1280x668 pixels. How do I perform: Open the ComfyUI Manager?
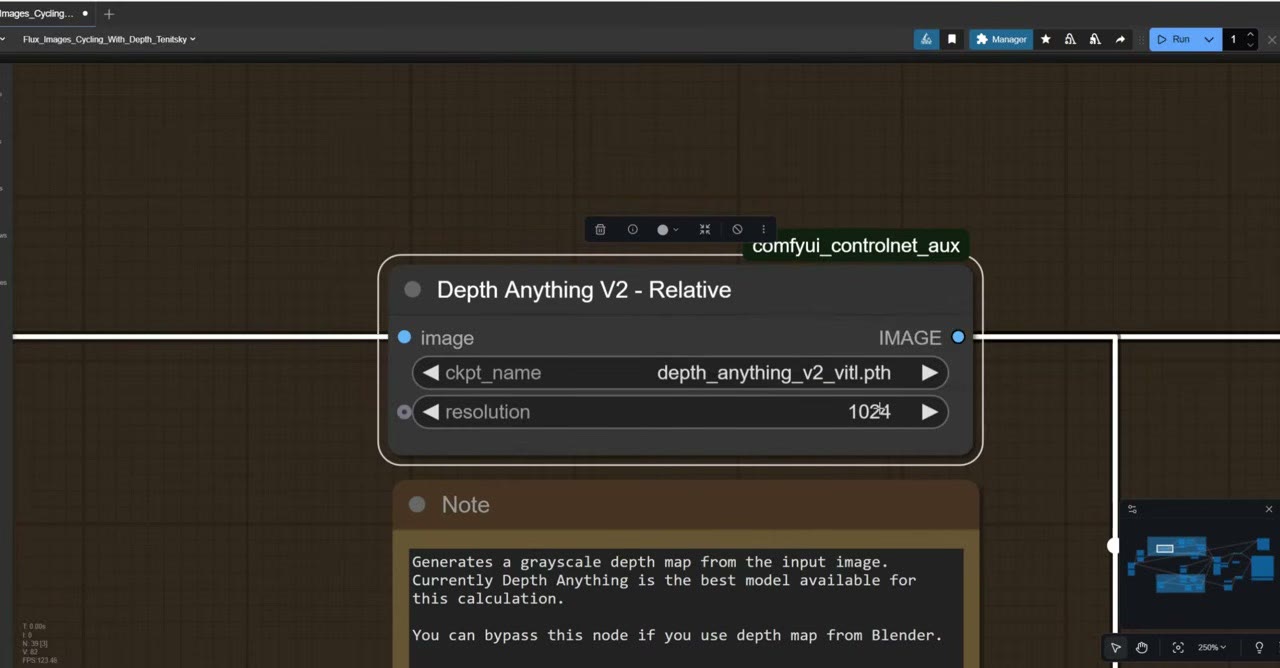click(1001, 39)
